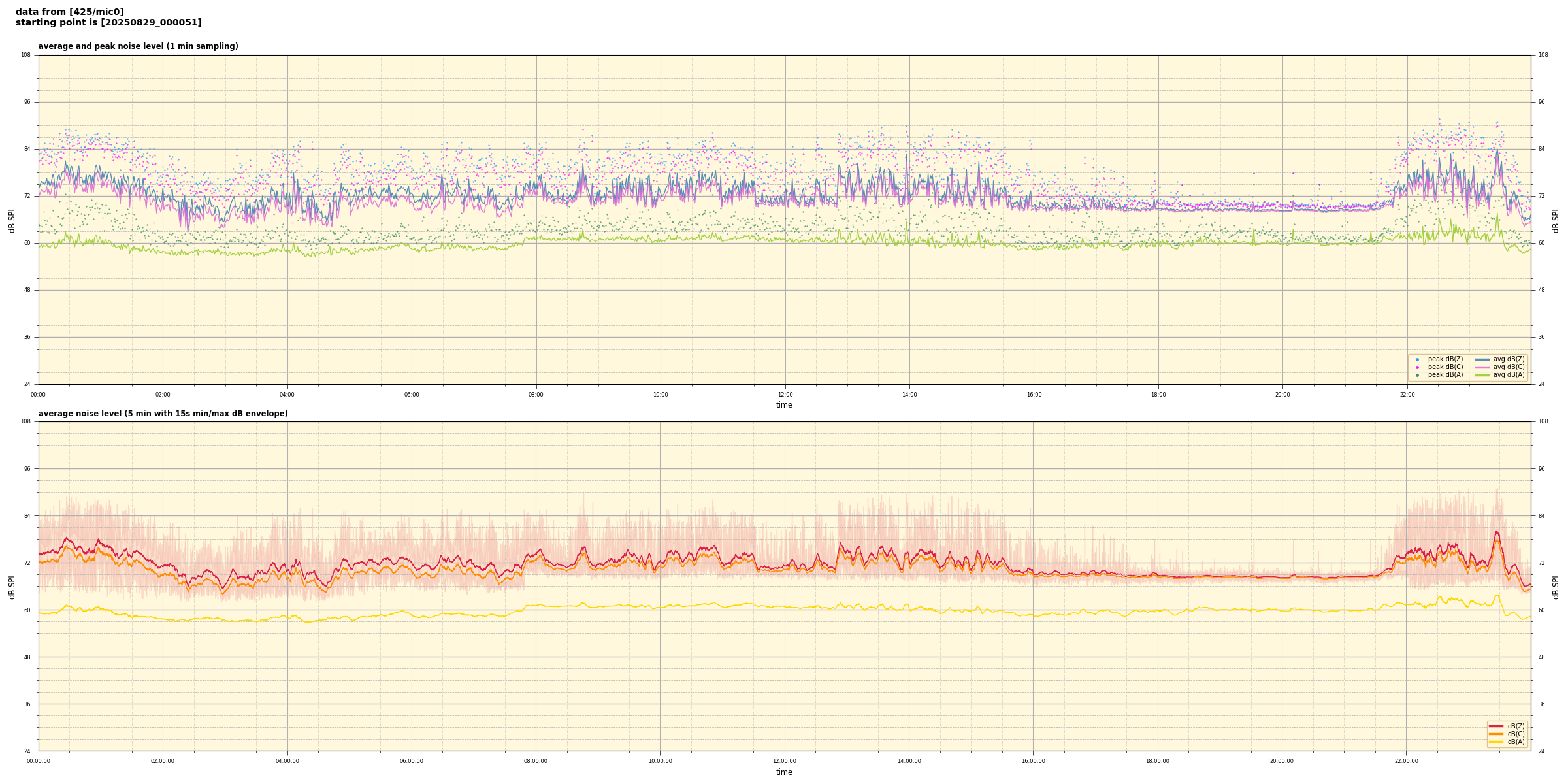1568x784 pixels.
Task: Click the avg dB(A) legend line
Action: (x=1482, y=375)
